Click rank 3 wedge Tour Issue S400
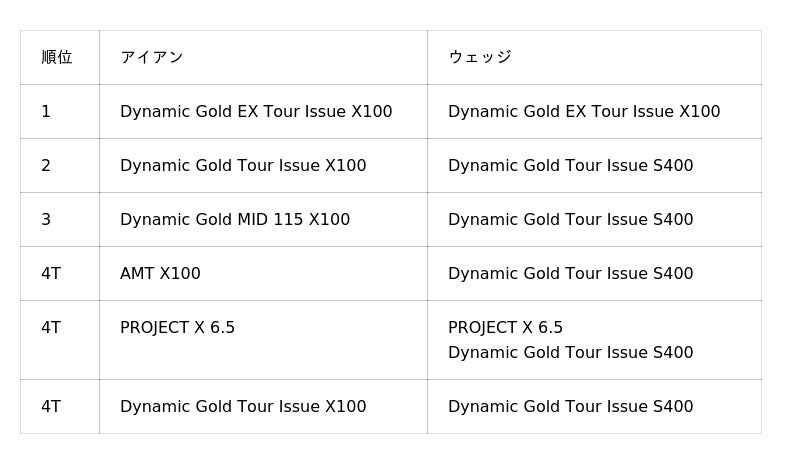This screenshot has height=464, width=800. tap(571, 219)
